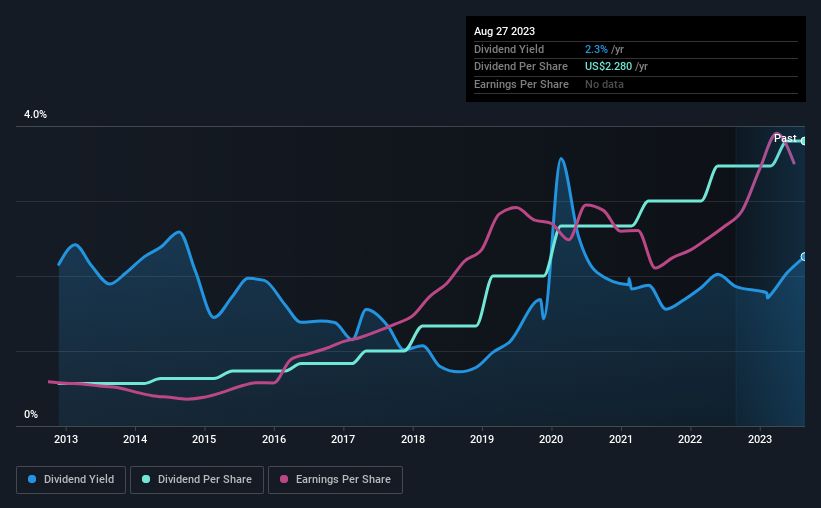Click the 0% y-axis label
This screenshot has height=508, width=821.
pyautogui.click(x=31, y=414)
